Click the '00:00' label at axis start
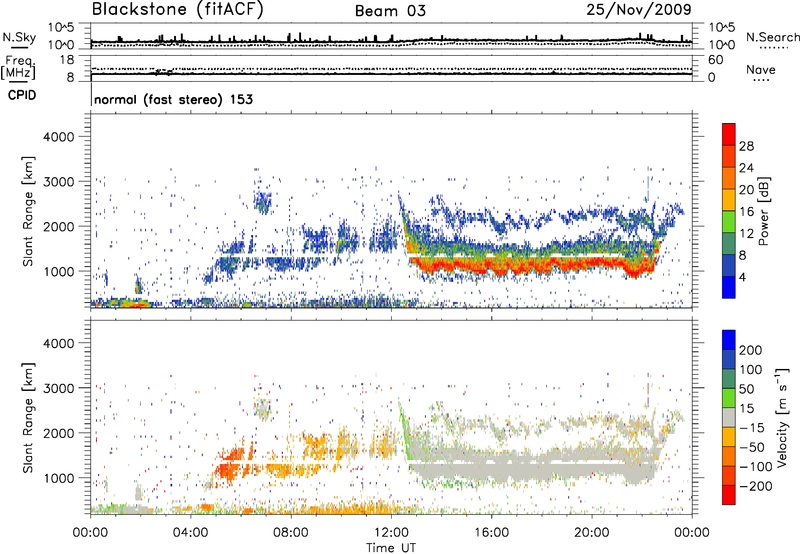The width and height of the screenshot is (800, 554). (91, 533)
